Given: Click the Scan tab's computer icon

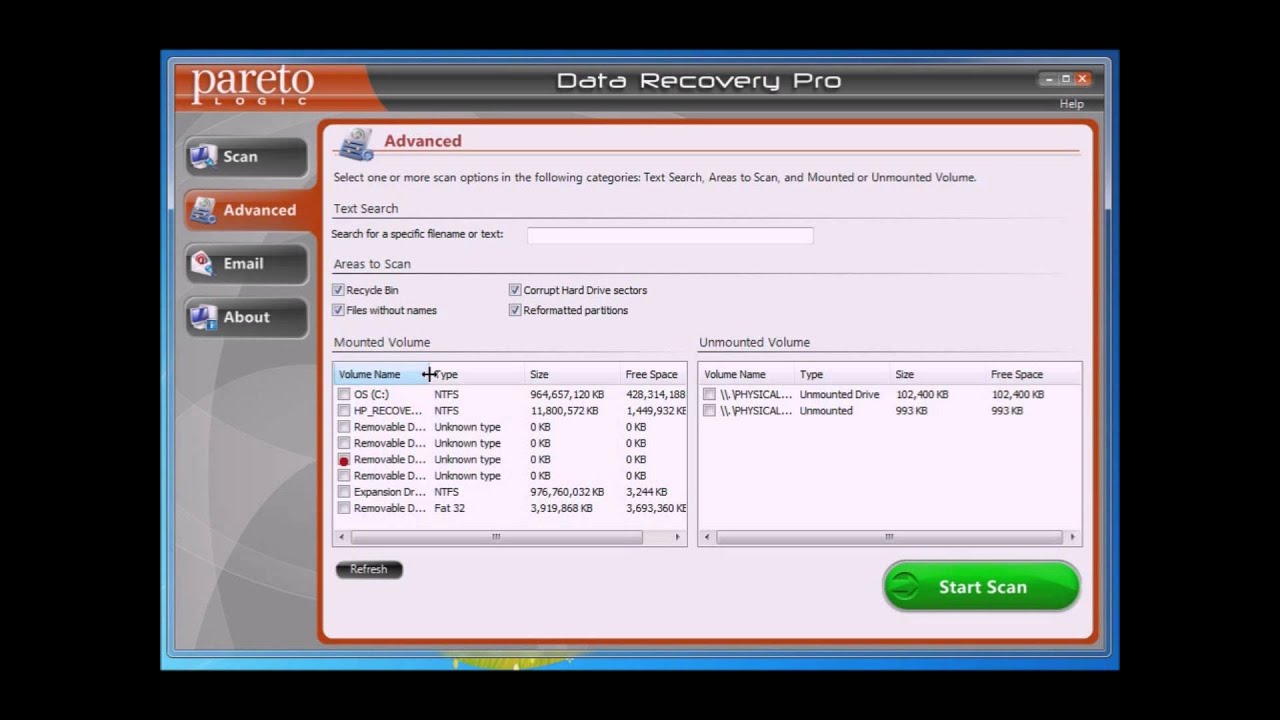Looking at the screenshot, I should click(203, 157).
